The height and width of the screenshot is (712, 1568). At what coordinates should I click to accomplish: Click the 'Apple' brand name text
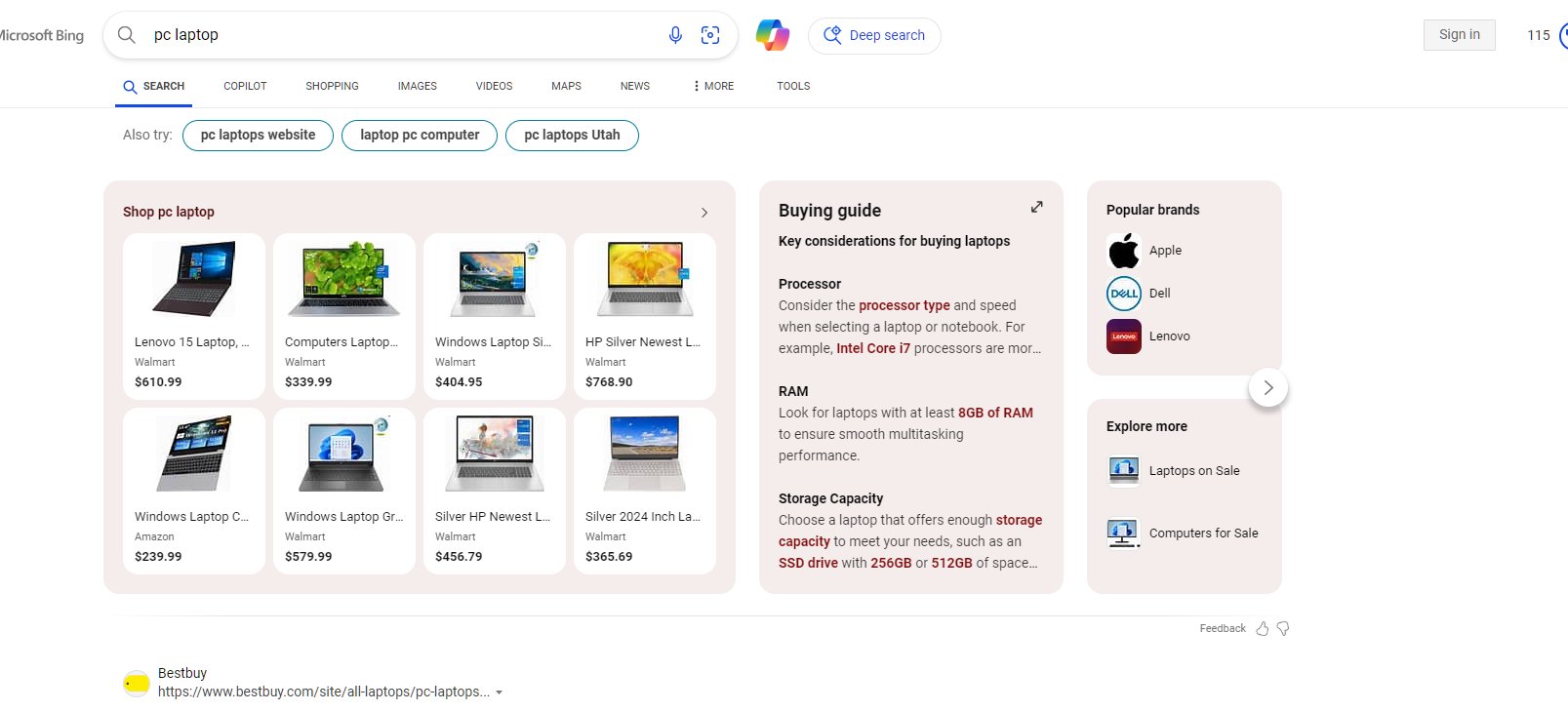[x=1165, y=251]
